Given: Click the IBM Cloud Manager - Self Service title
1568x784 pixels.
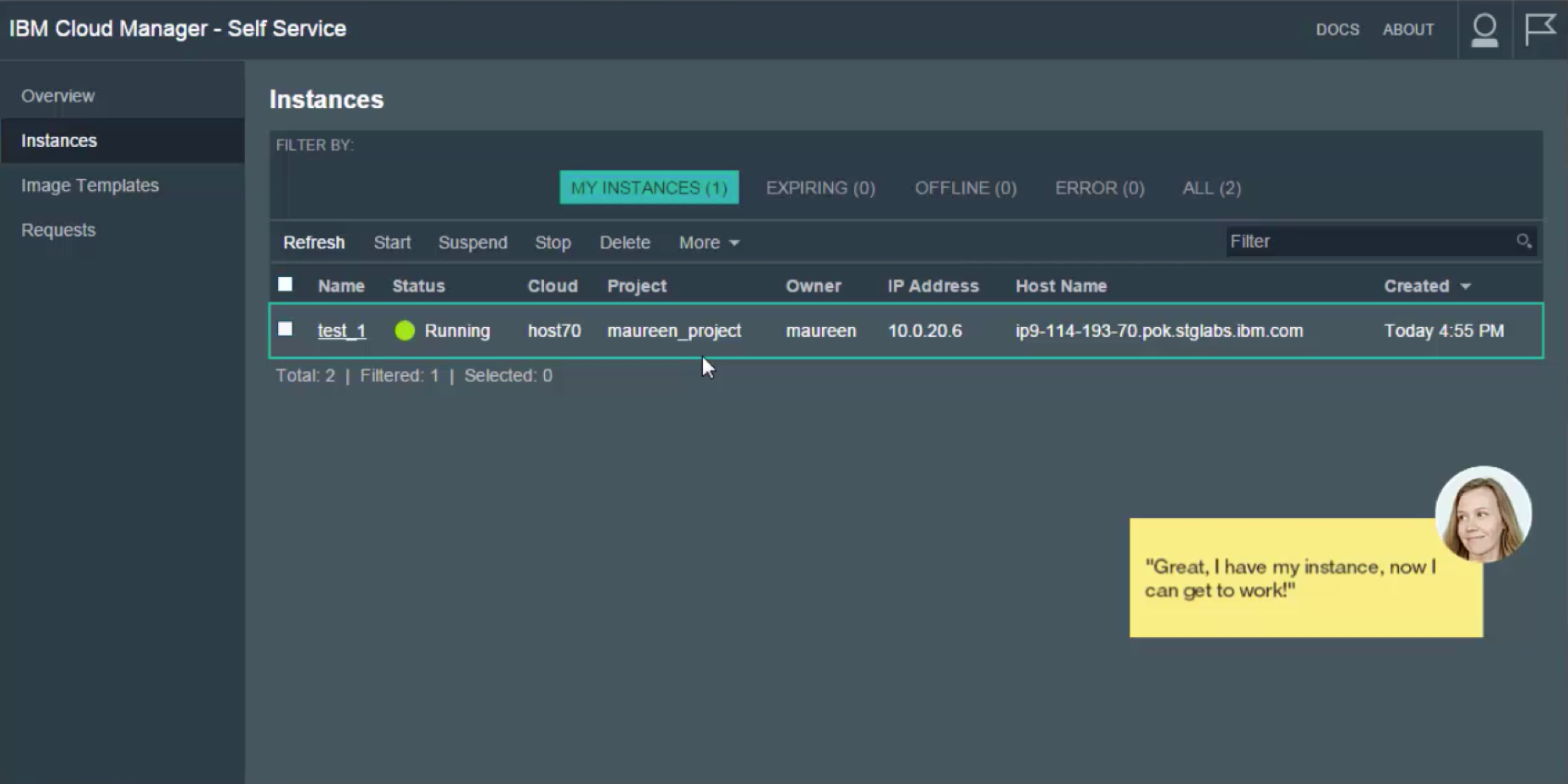Looking at the screenshot, I should (177, 29).
